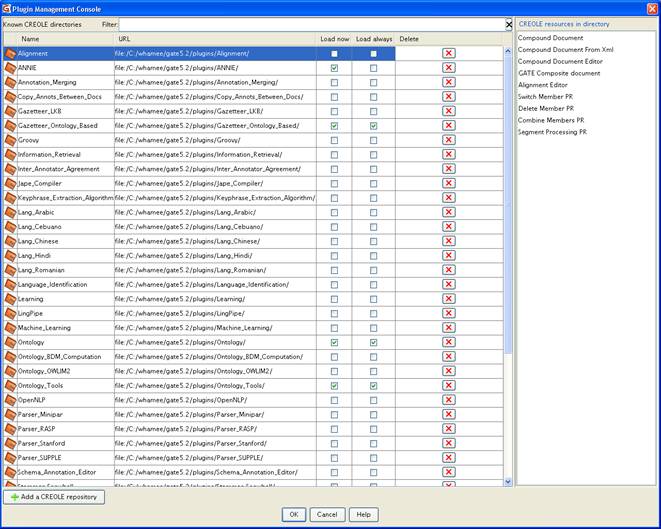Select 'Compound Document' in resources list

pos(550,38)
